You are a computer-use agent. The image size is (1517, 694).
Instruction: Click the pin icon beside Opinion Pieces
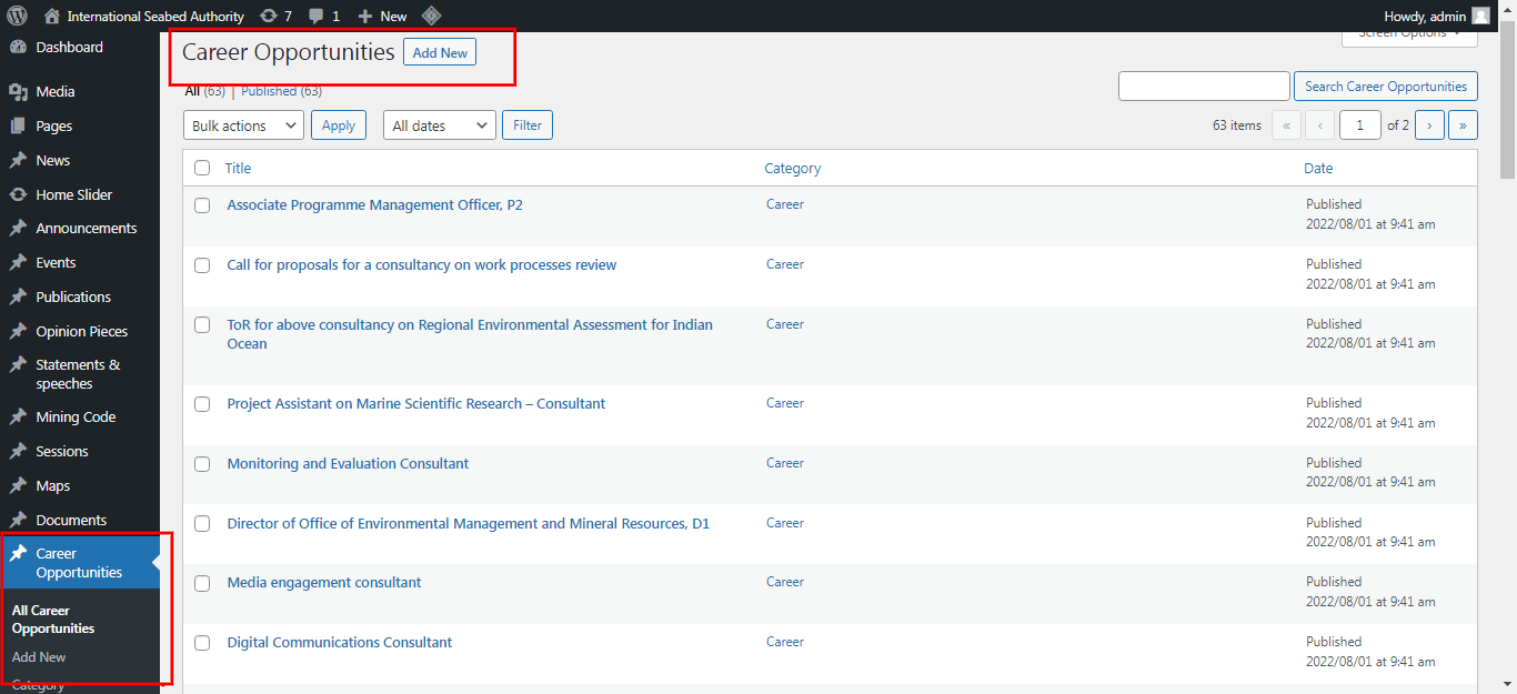point(18,331)
